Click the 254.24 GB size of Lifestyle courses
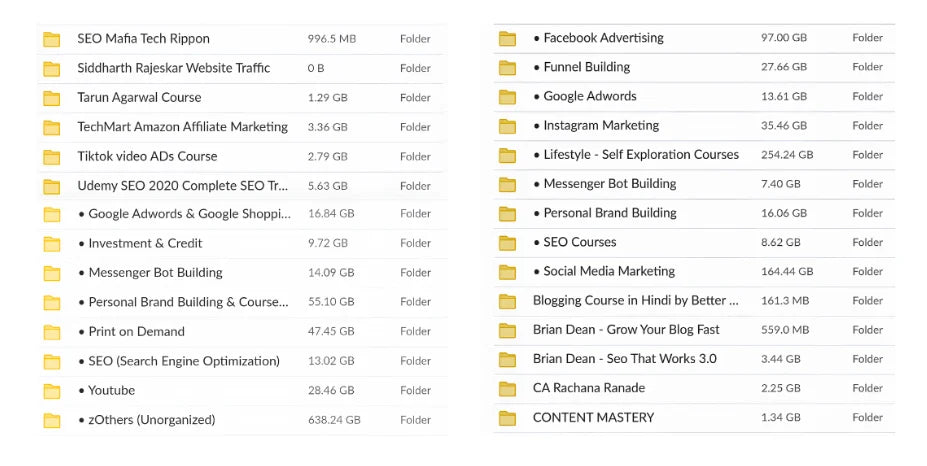The height and width of the screenshot is (466, 927). 786,155
